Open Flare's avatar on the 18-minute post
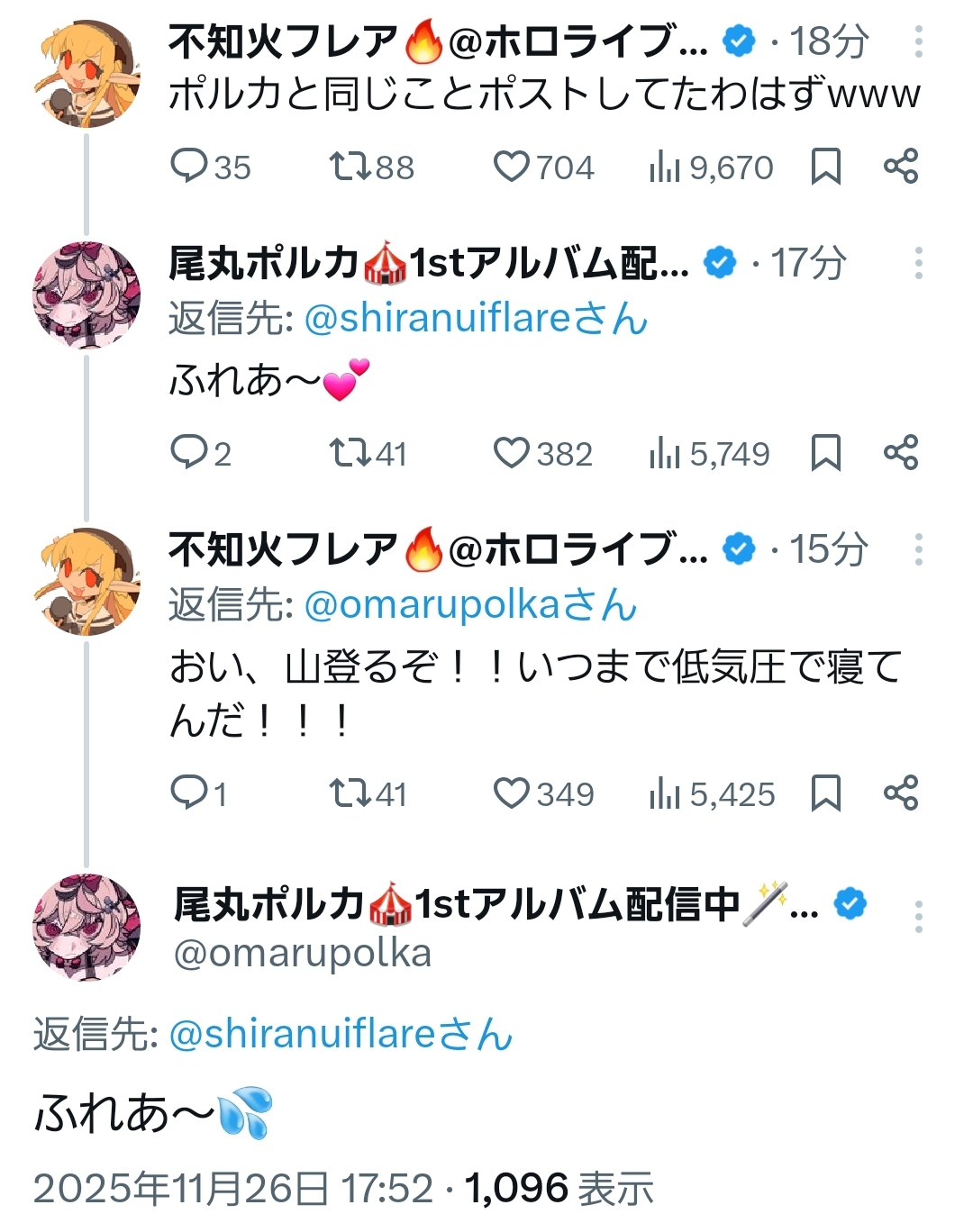 (86, 74)
